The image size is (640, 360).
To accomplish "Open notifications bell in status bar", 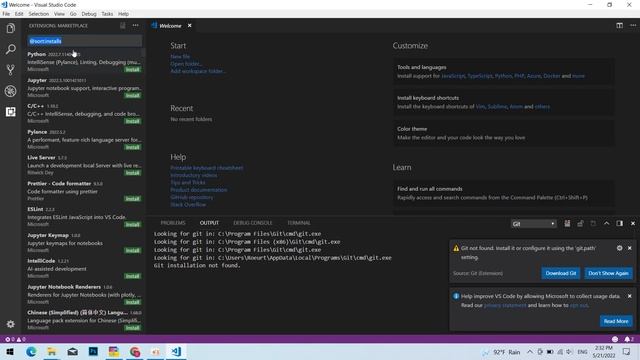I will [x=629, y=339].
